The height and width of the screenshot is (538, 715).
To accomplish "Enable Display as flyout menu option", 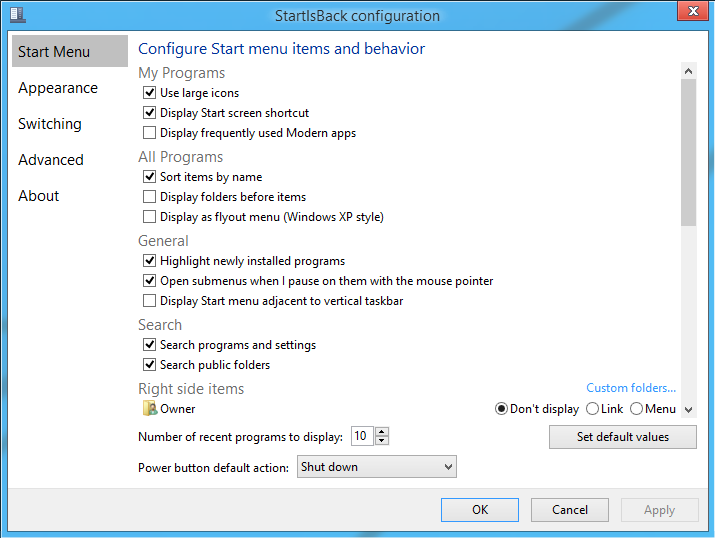I will pos(149,217).
